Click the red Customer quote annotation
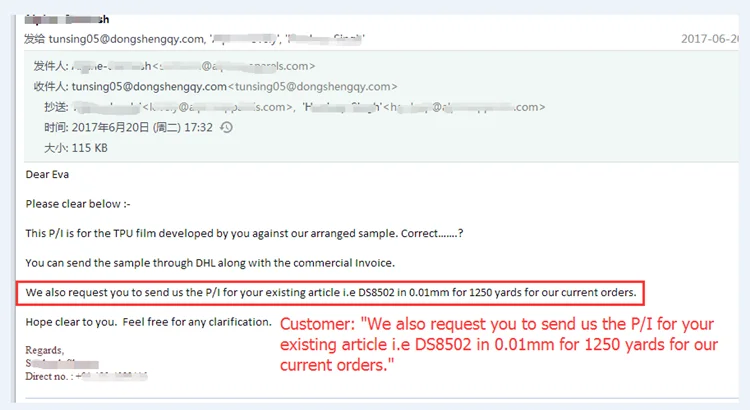This screenshot has width=750, height=410. [499, 344]
